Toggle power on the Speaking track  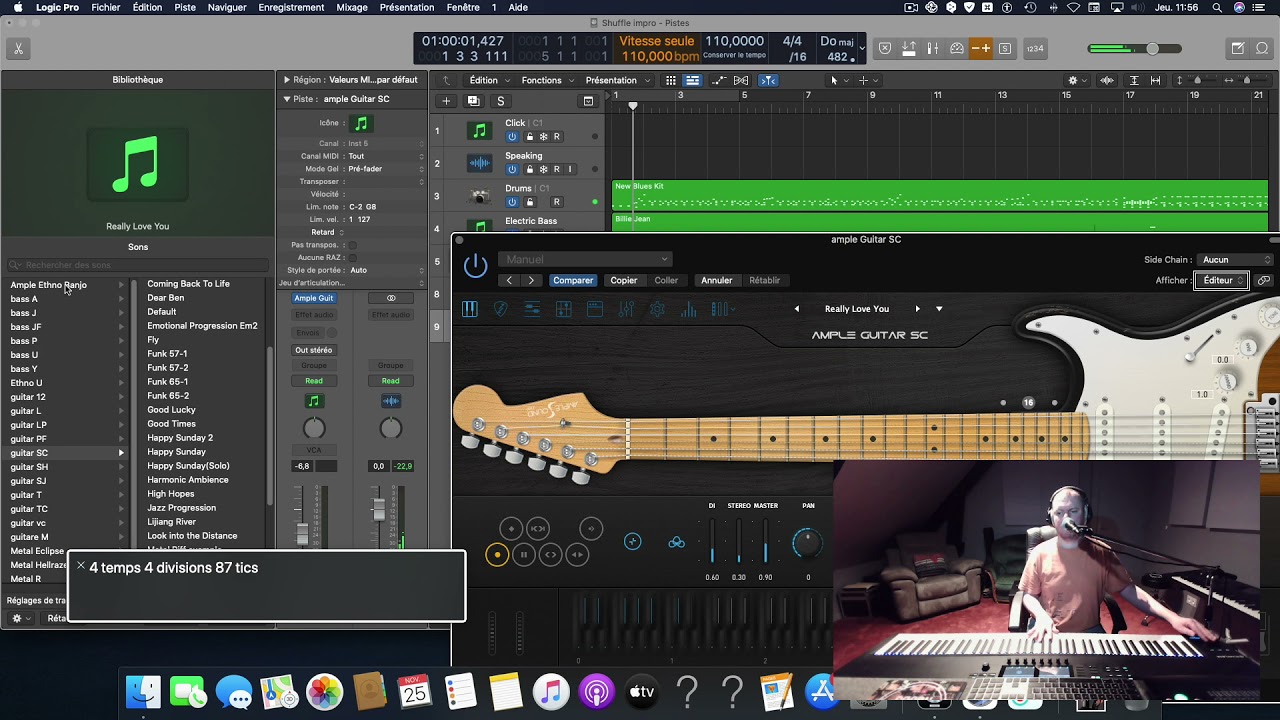pos(512,169)
